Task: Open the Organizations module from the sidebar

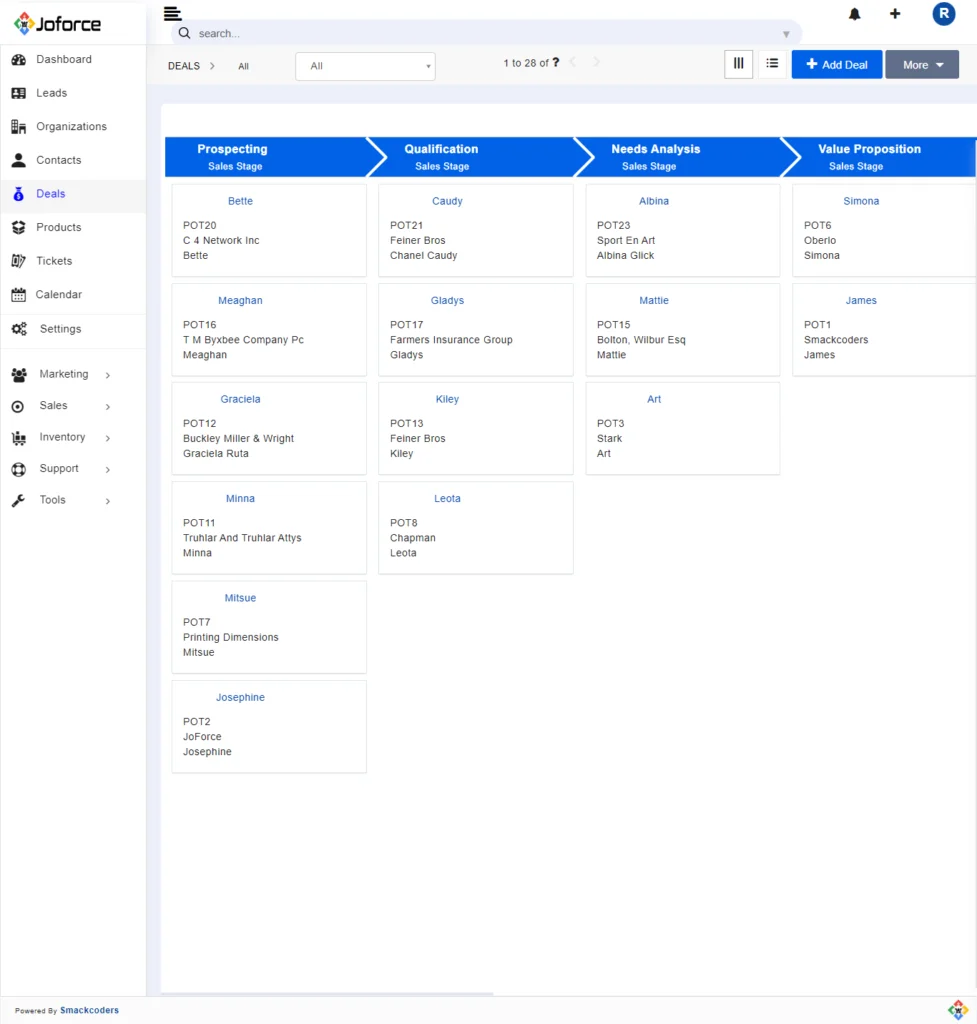Action: click(x=19, y=126)
